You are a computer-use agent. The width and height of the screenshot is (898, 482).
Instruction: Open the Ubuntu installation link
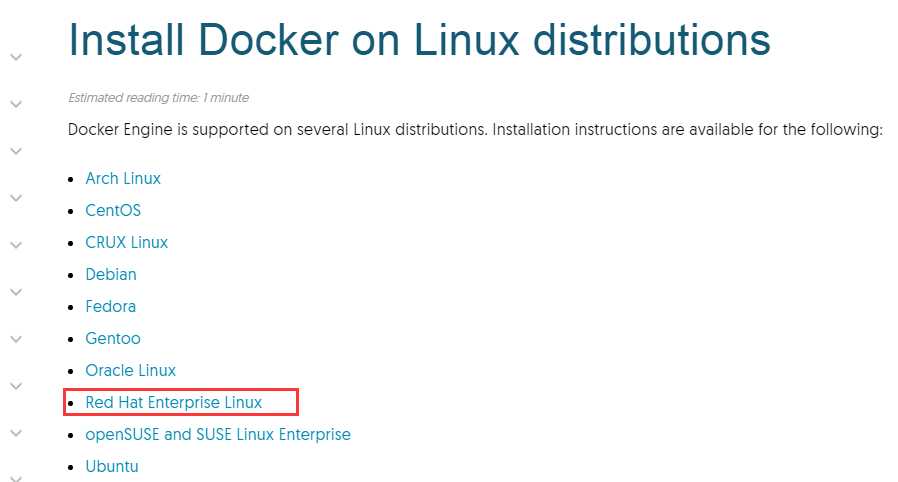tap(112, 467)
